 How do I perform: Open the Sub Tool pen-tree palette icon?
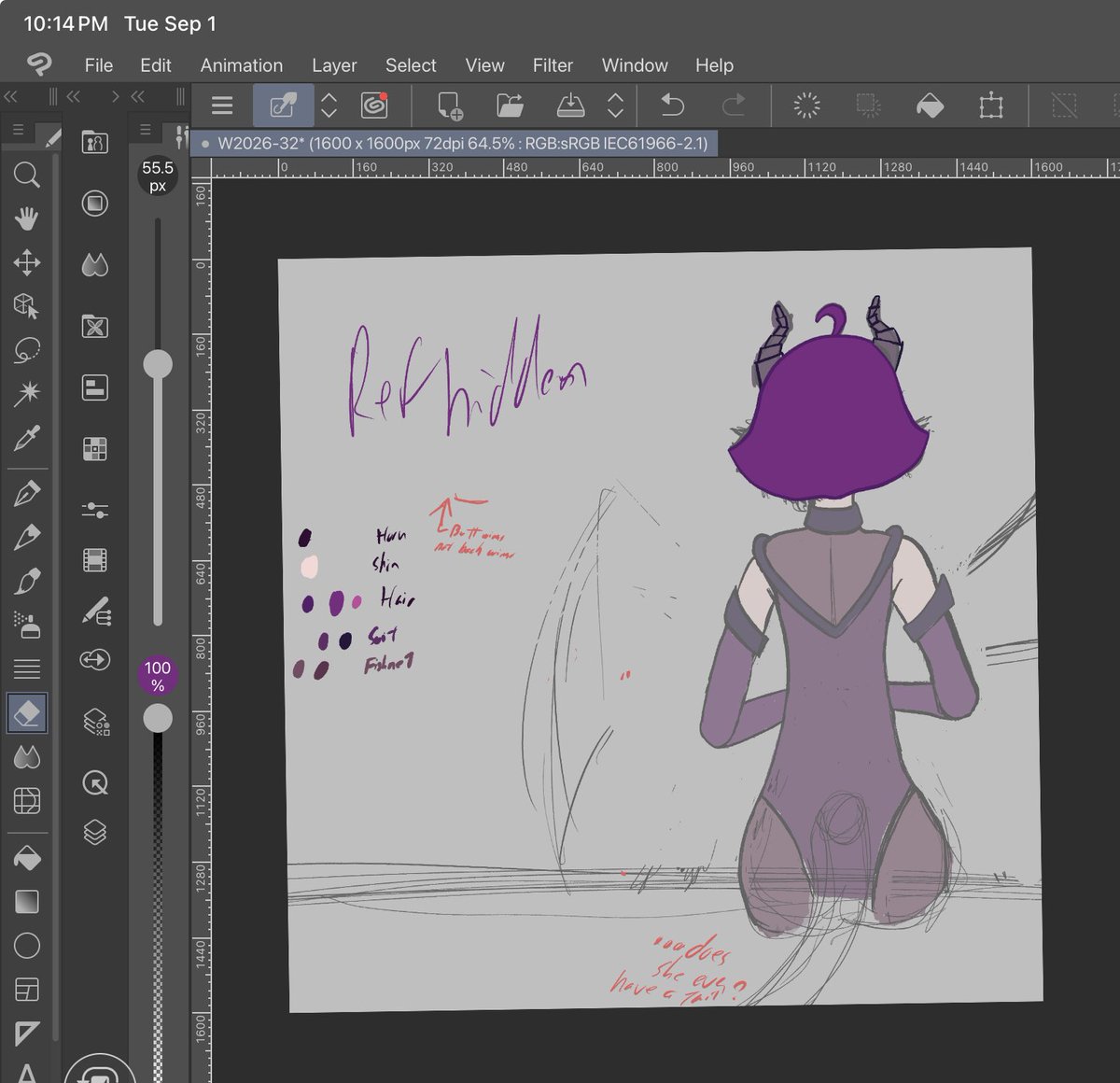pyautogui.click(x=95, y=612)
